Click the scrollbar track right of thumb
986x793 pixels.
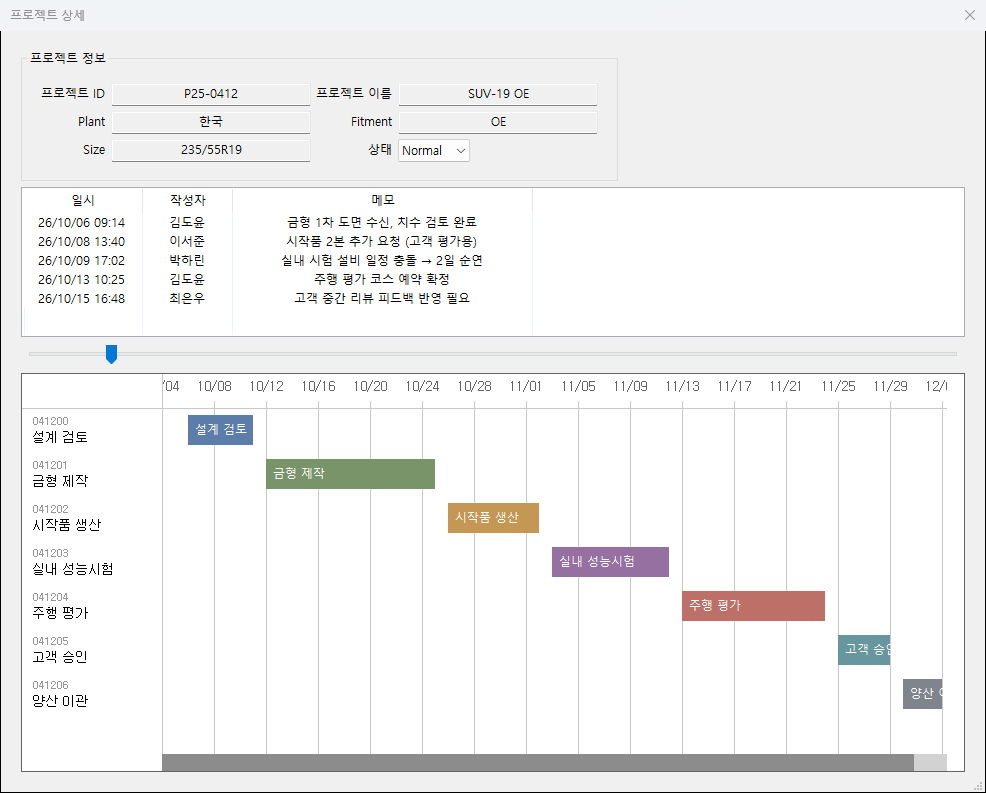930,762
